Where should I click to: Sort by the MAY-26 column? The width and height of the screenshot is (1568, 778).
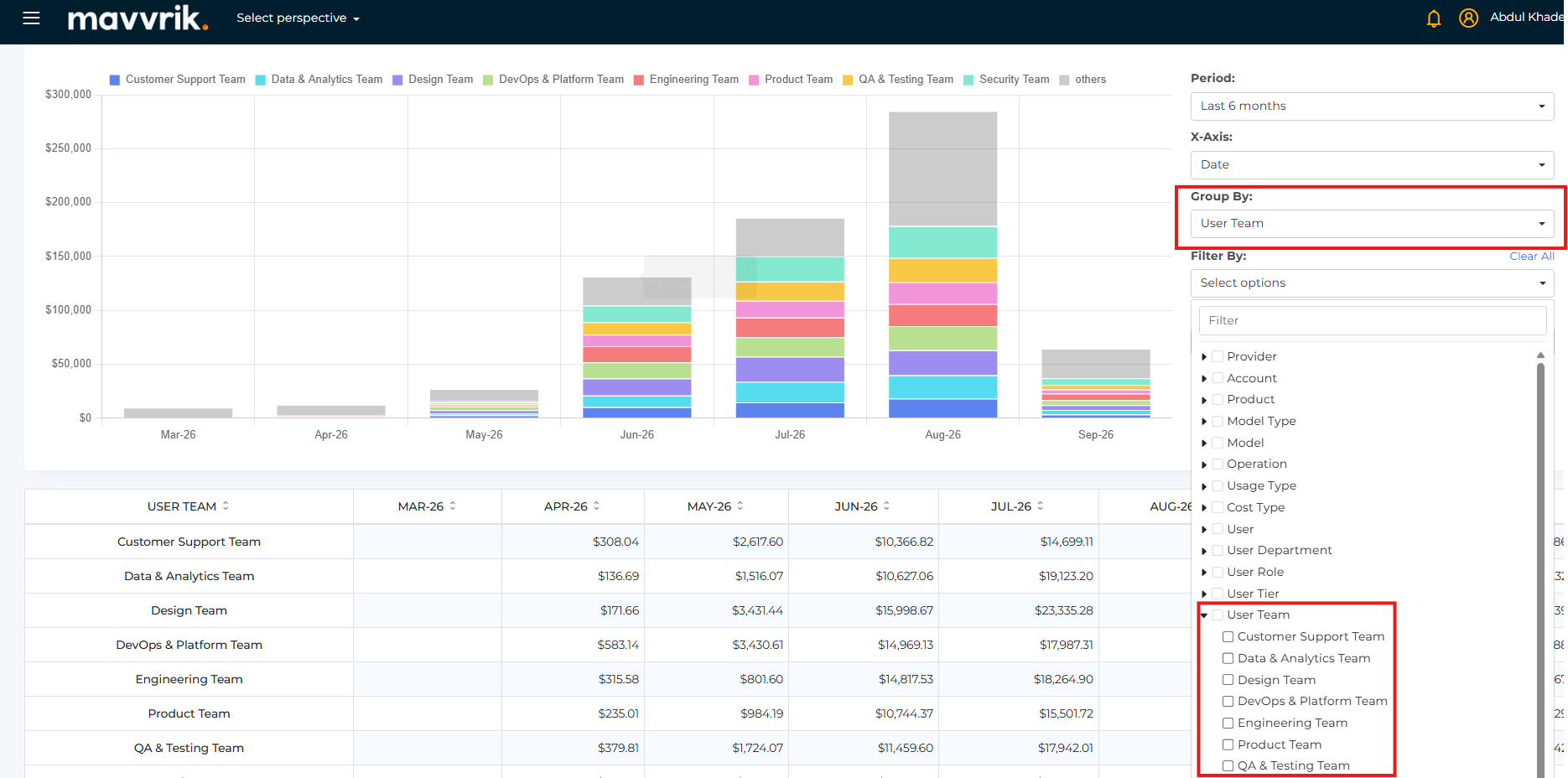[740, 506]
